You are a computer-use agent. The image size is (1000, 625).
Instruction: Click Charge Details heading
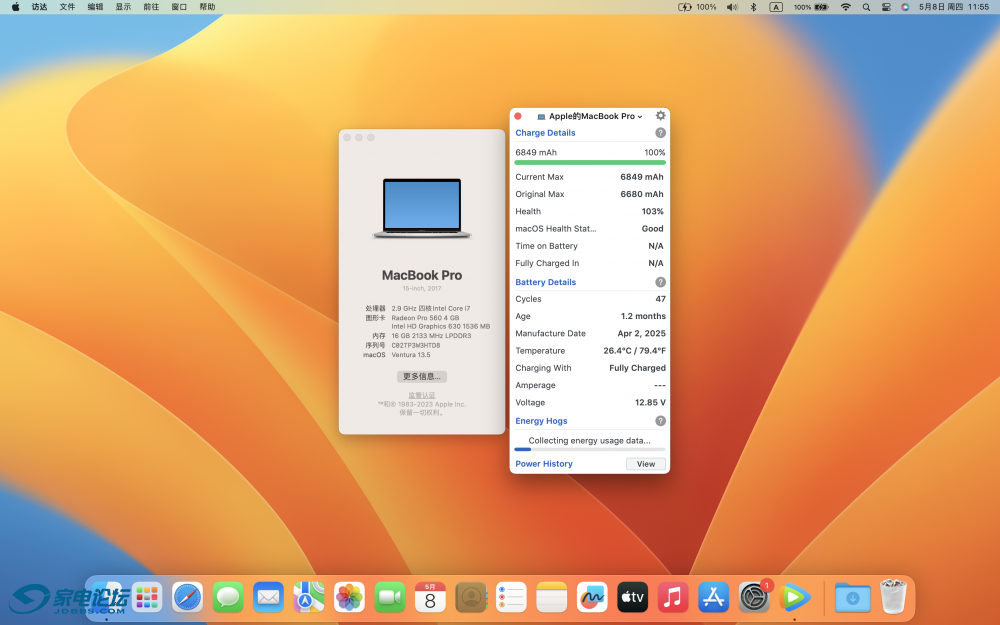click(x=545, y=133)
